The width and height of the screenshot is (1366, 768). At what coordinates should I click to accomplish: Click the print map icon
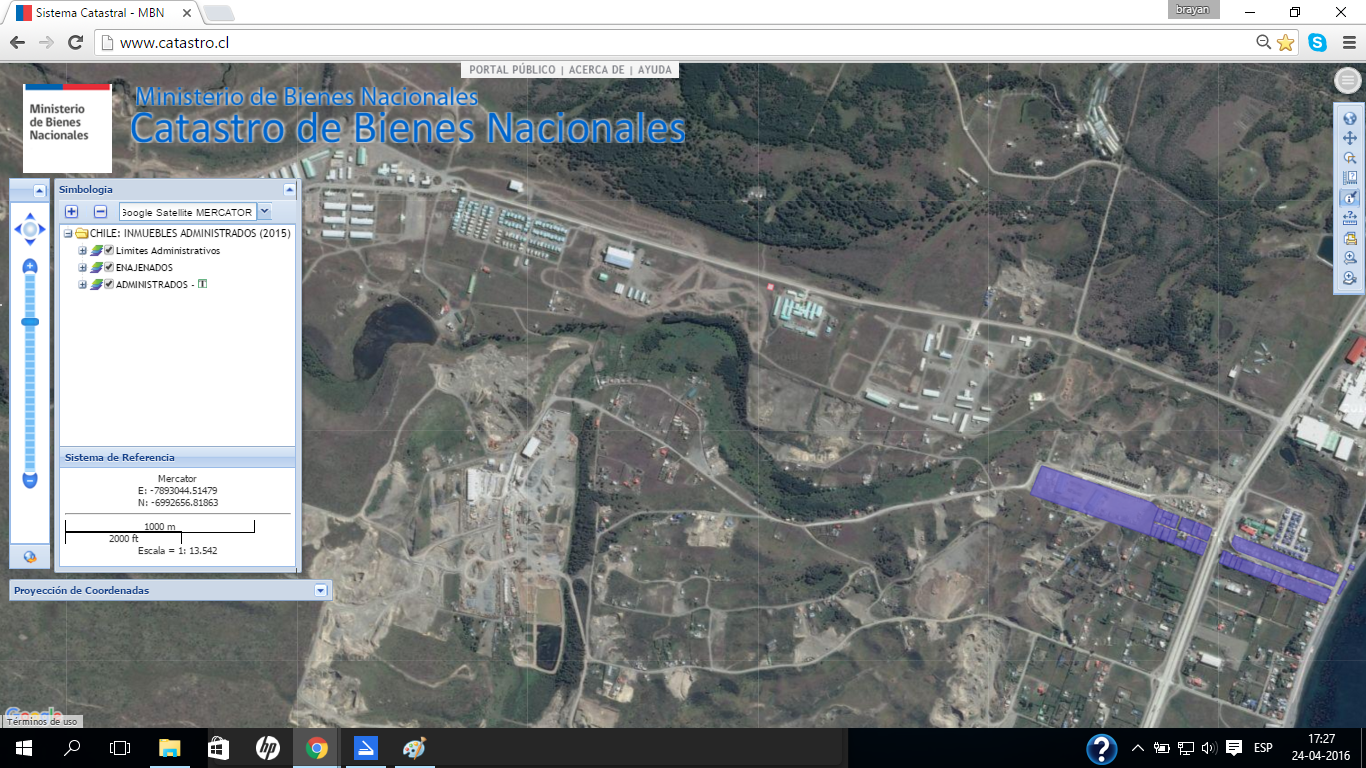(x=1349, y=238)
